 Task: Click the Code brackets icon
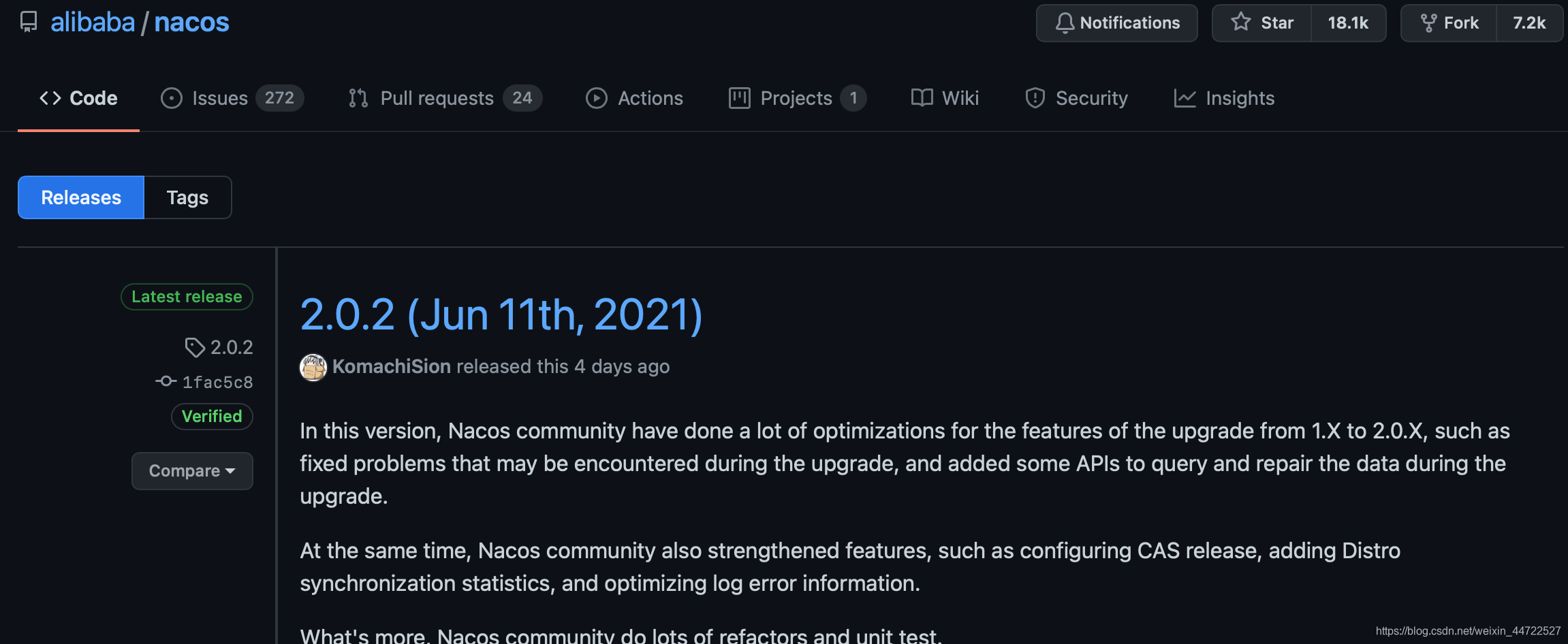pos(50,98)
